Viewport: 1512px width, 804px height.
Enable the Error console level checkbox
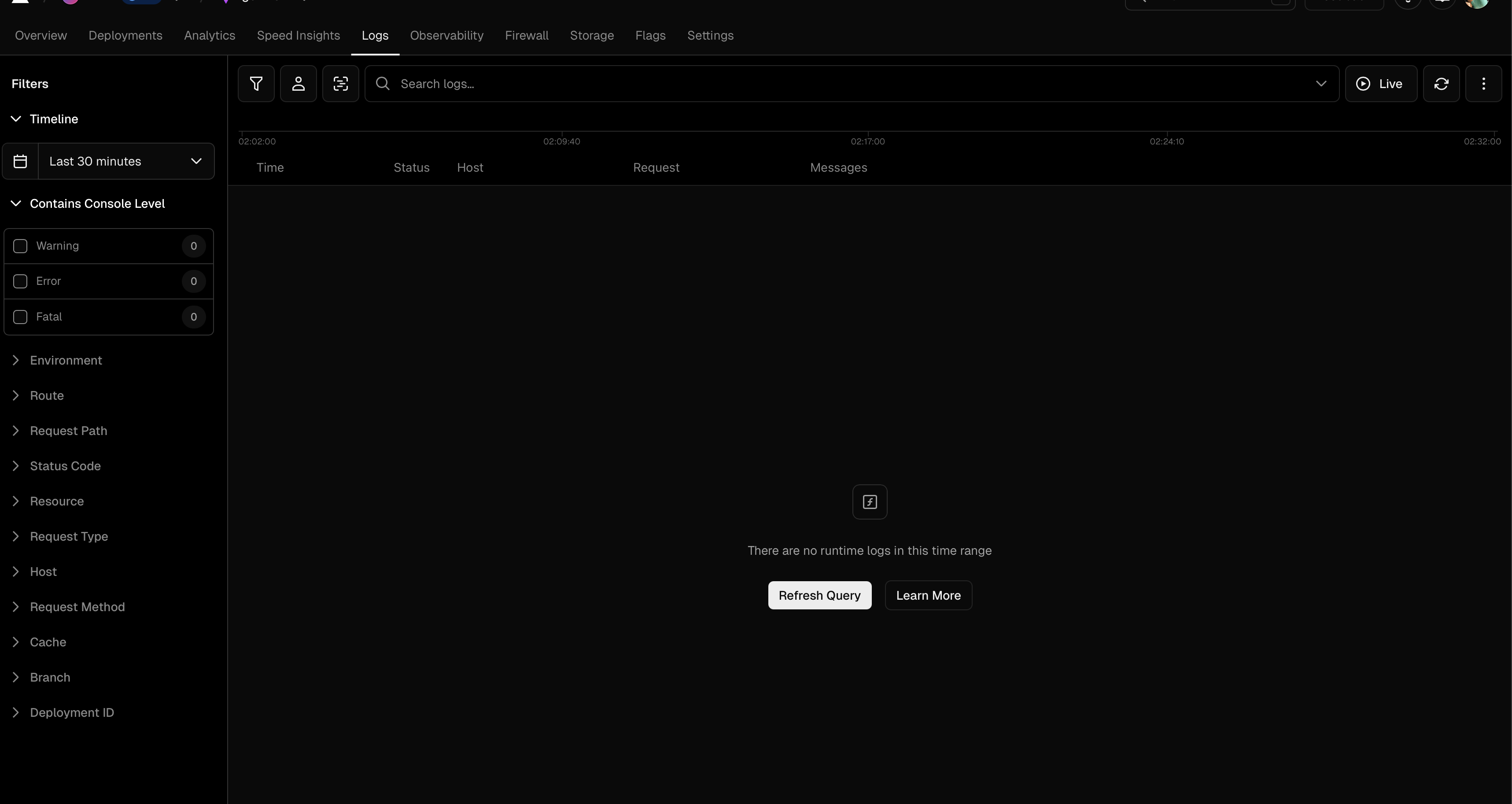tap(21, 281)
